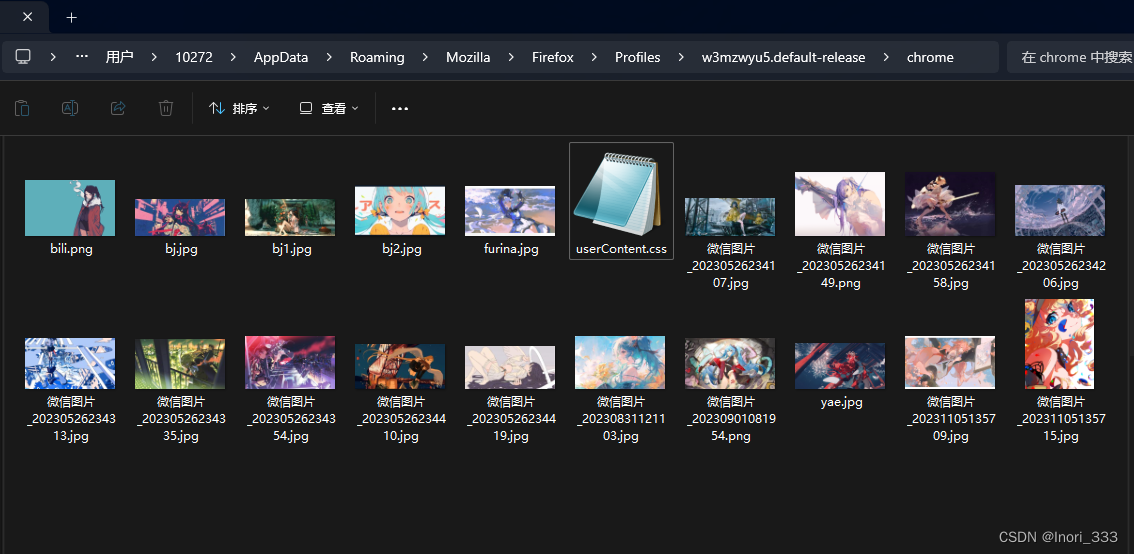Screen dimensions: 1134x554
Task: Go to AppData in the breadcrumb path
Action: point(281,57)
